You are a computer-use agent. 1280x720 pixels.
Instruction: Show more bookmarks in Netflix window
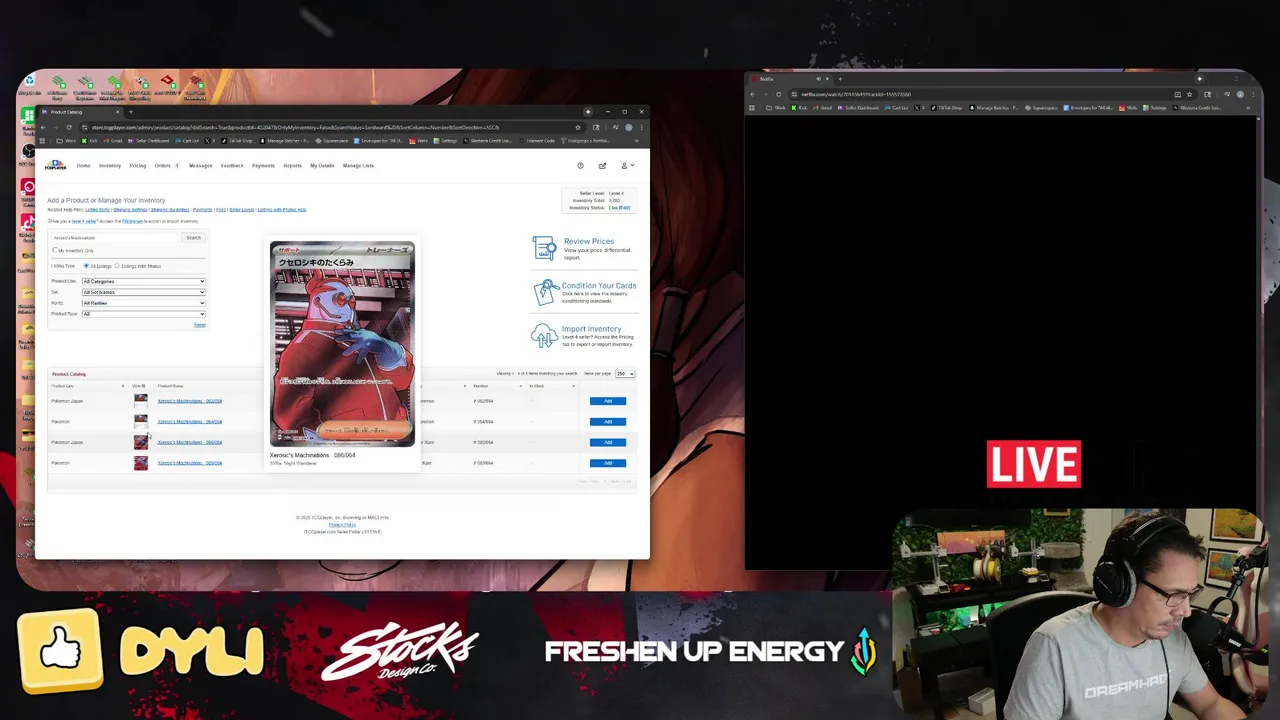coord(1249,107)
